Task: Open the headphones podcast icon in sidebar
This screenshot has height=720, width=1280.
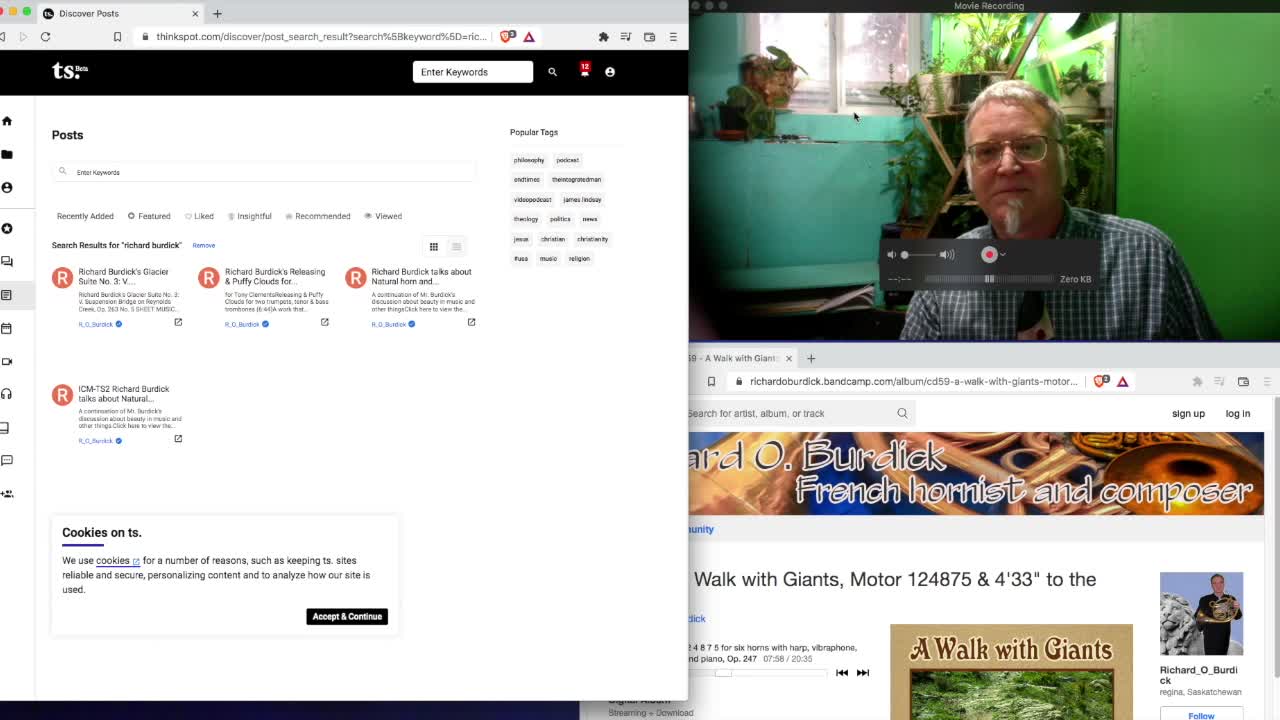Action: [x=7, y=394]
